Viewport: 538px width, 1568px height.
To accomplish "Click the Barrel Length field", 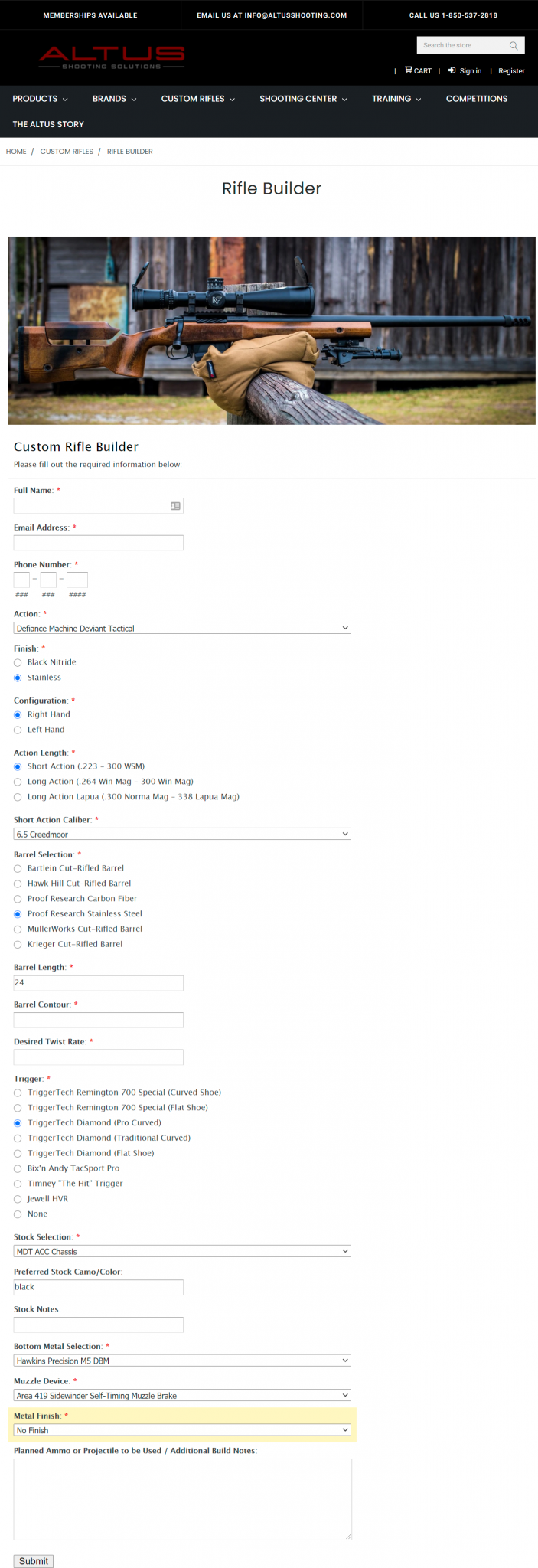I will click(98, 983).
